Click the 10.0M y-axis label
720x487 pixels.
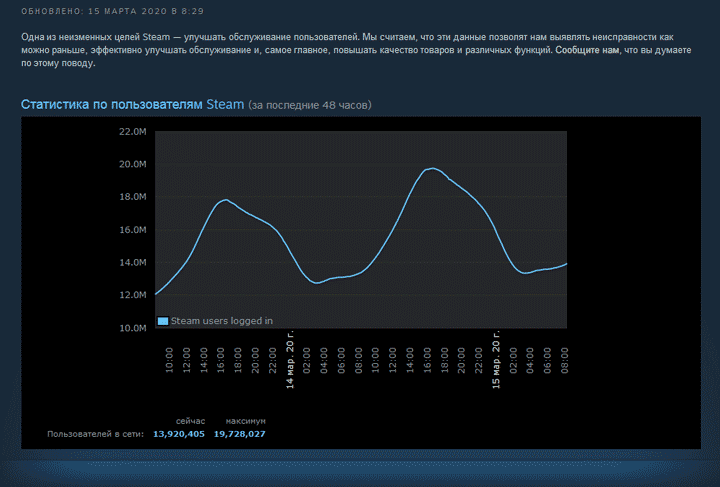[133, 328]
